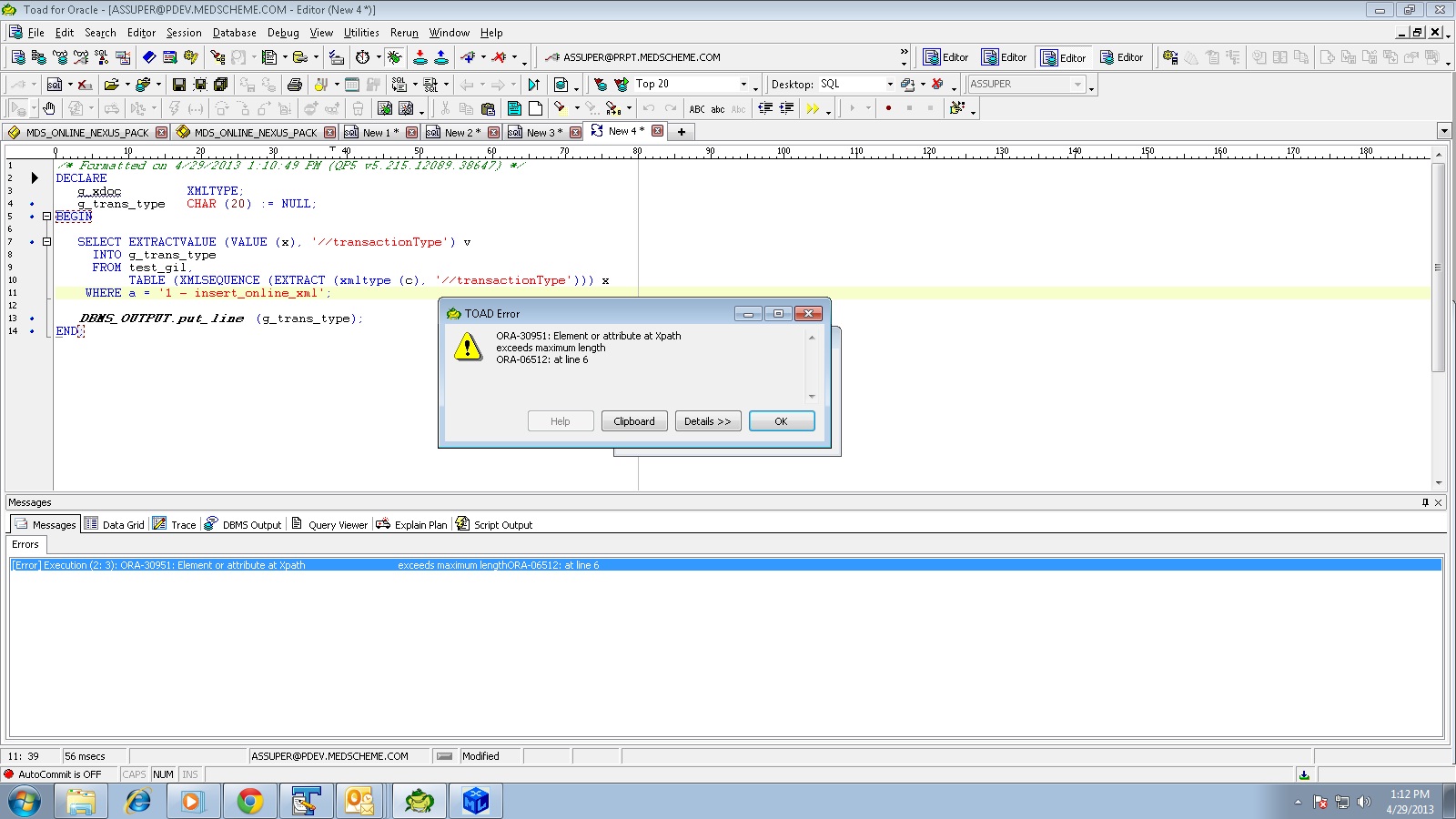Expand the stopwatch dropdown arrow
The height and width of the screenshot is (819, 1456).
[379, 57]
